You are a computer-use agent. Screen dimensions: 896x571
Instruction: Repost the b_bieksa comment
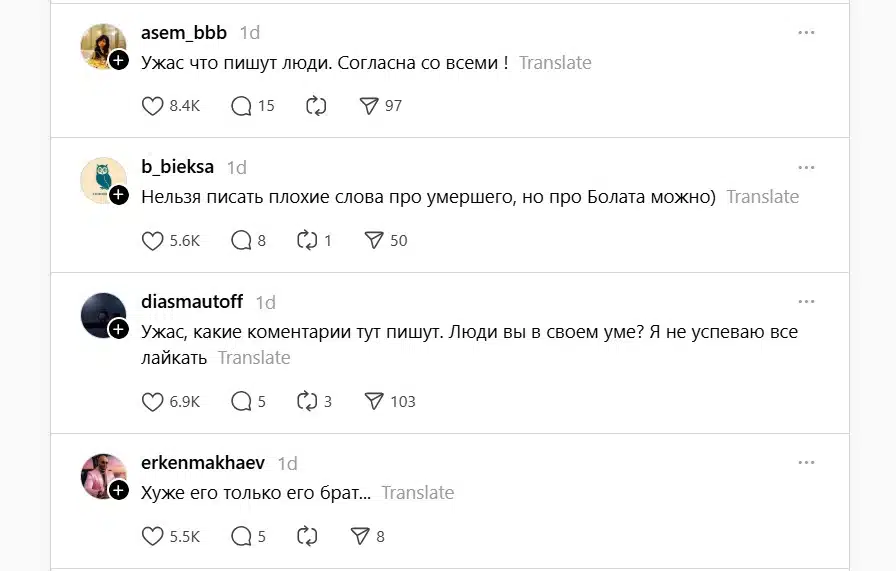[x=307, y=241]
